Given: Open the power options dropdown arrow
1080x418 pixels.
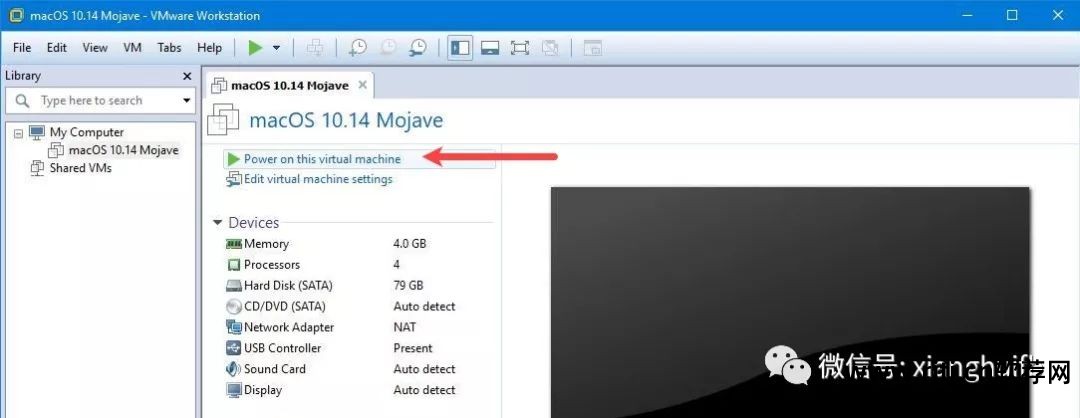Looking at the screenshot, I should [x=276, y=48].
